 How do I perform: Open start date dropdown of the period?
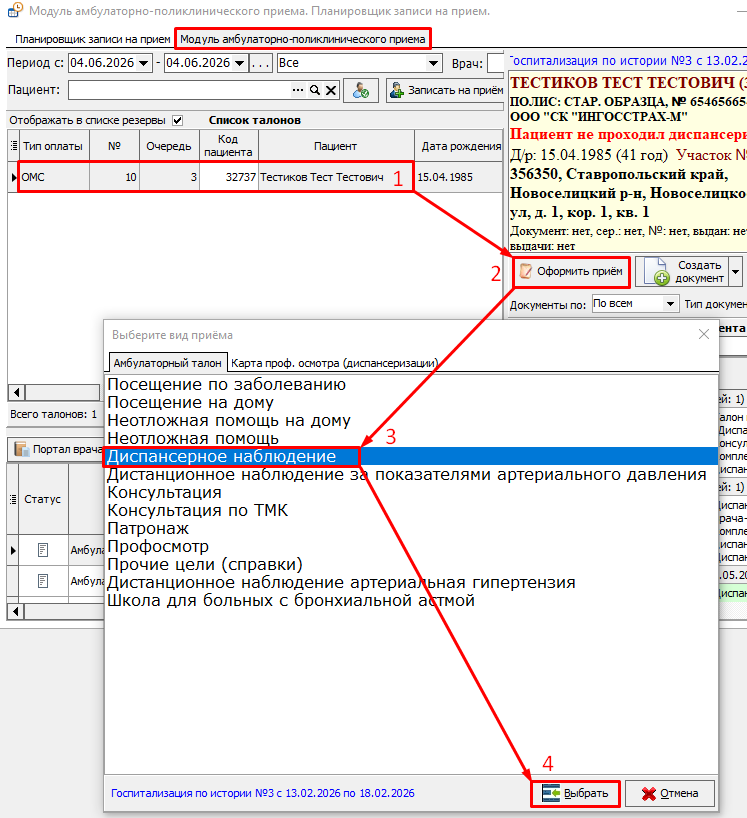coord(144,63)
